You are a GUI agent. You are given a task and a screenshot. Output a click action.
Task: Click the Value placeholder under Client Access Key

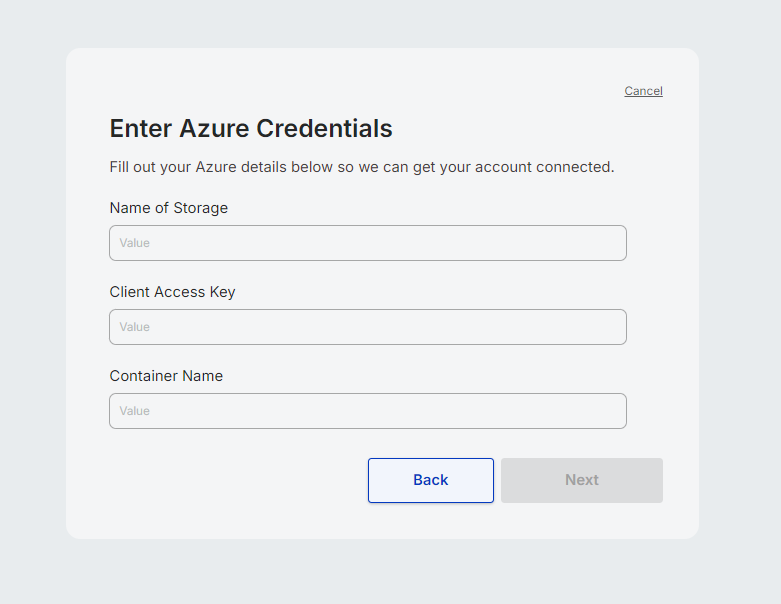coord(134,327)
